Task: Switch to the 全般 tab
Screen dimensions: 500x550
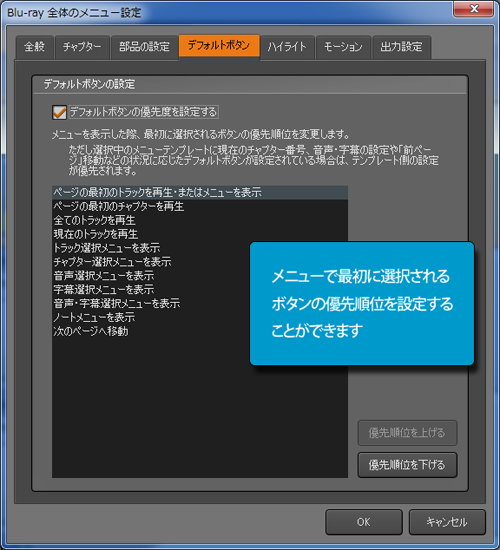Action: pos(34,47)
